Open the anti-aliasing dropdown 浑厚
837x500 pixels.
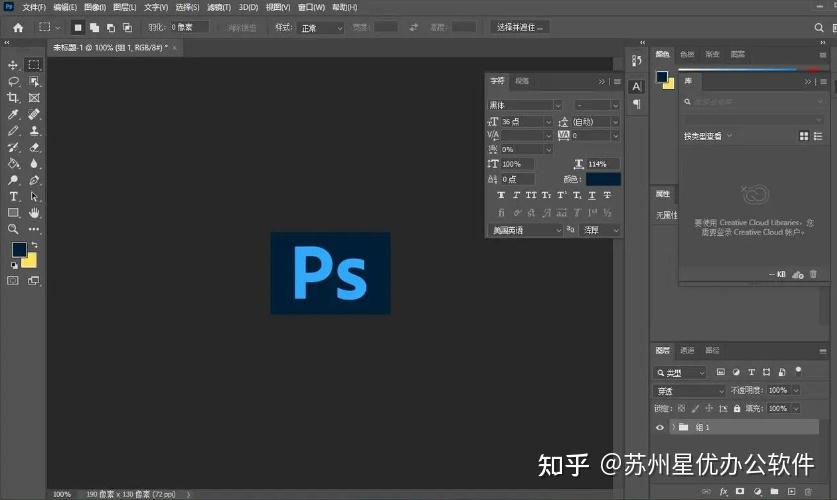click(601, 231)
